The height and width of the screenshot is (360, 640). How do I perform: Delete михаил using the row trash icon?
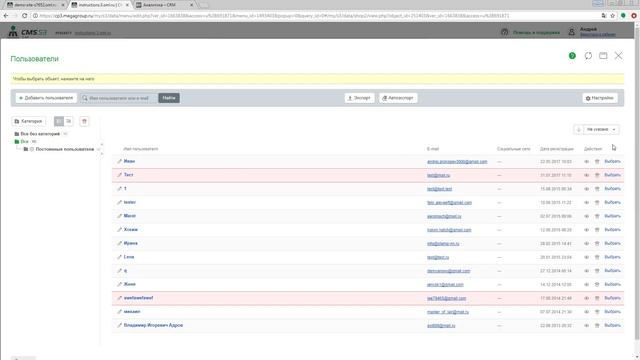[x=597, y=312]
